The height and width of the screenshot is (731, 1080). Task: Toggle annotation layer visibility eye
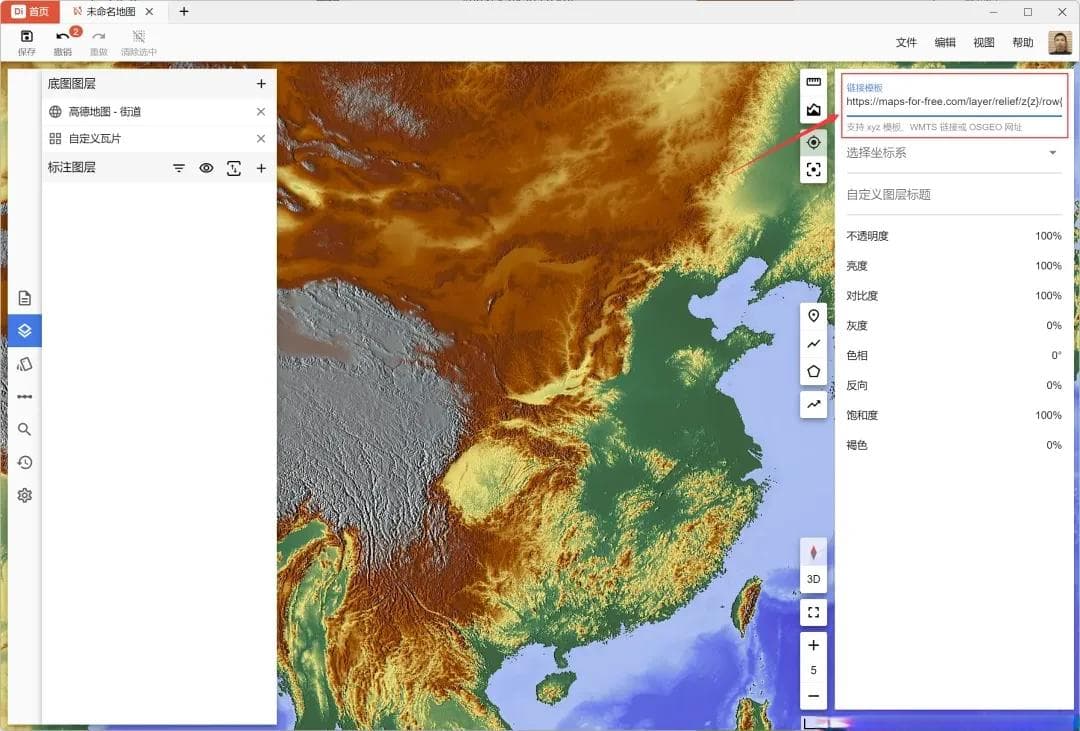pyautogui.click(x=206, y=168)
